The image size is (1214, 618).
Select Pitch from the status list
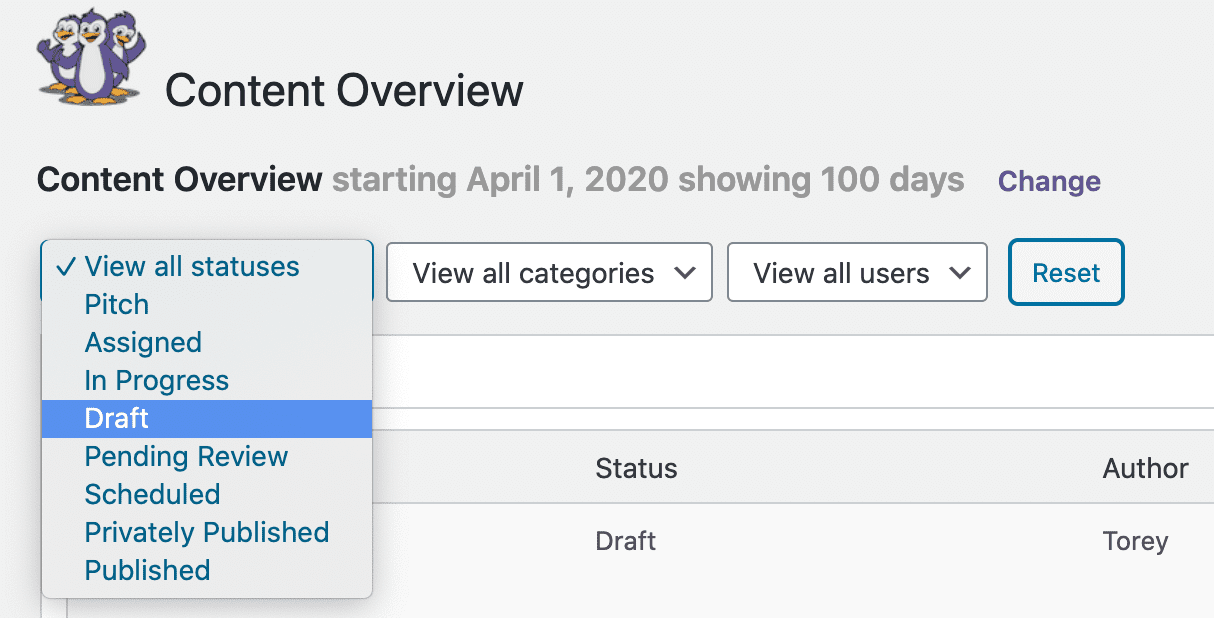(116, 304)
